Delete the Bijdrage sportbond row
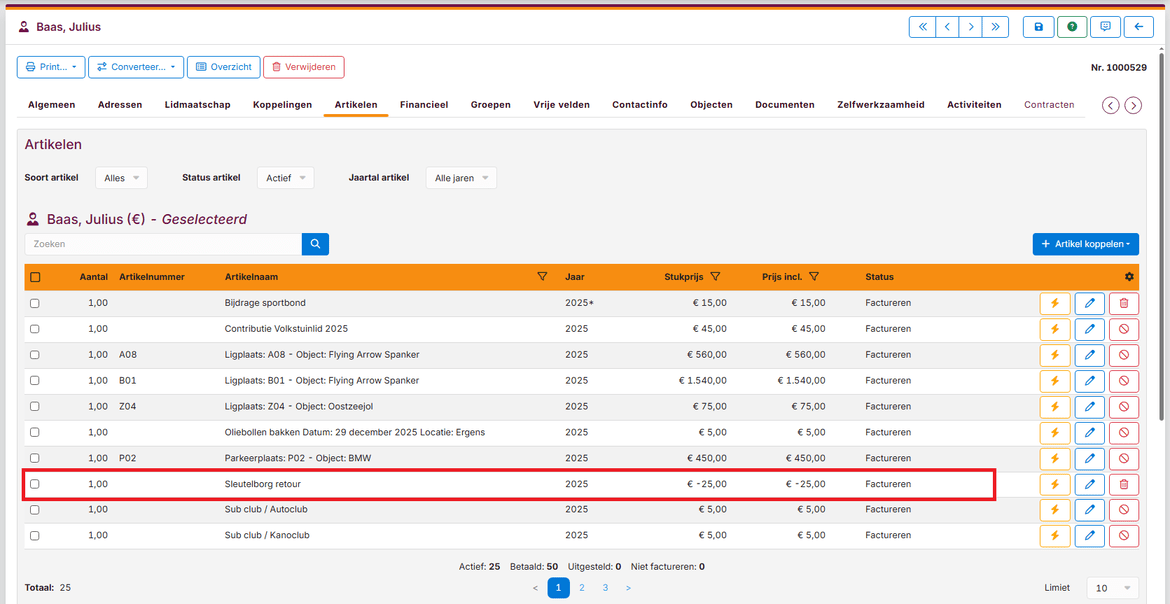 pyautogui.click(x=1123, y=303)
